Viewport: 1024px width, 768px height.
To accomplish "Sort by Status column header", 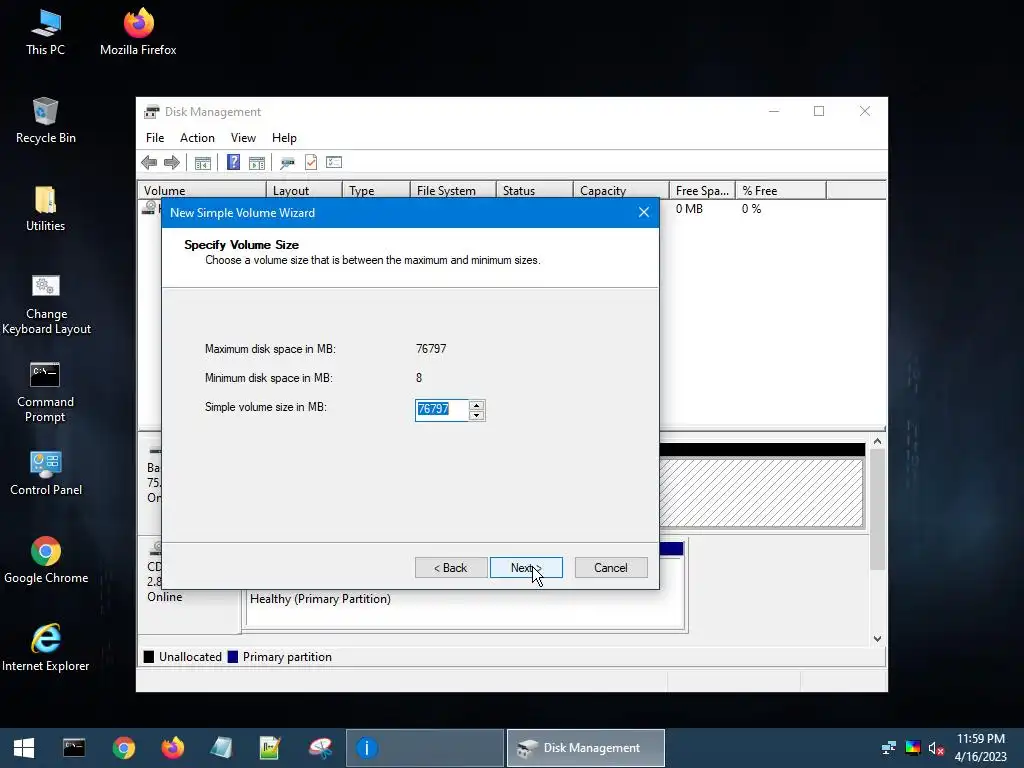I will 534,190.
